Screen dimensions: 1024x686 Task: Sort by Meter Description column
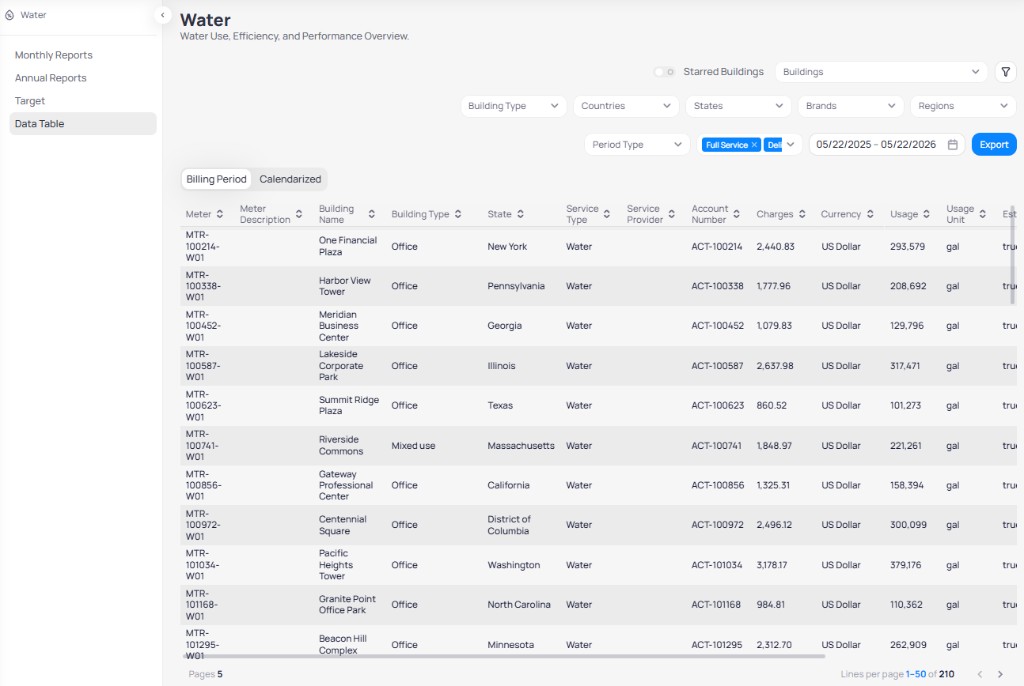tap(299, 214)
